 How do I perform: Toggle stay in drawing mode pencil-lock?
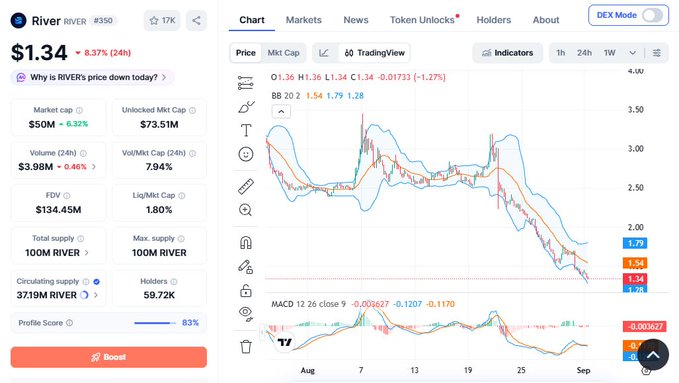(x=246, y=266)
